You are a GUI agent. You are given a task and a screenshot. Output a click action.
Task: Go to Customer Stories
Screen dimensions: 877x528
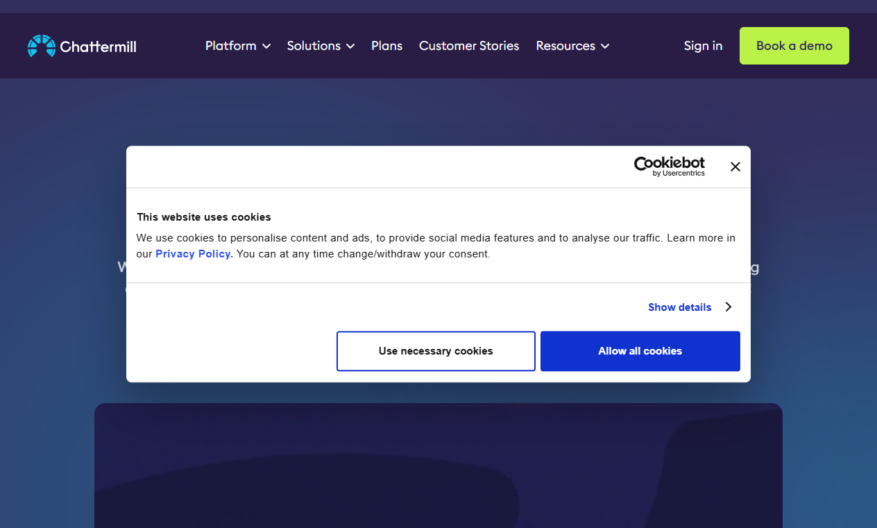click(x=469, y=46)
